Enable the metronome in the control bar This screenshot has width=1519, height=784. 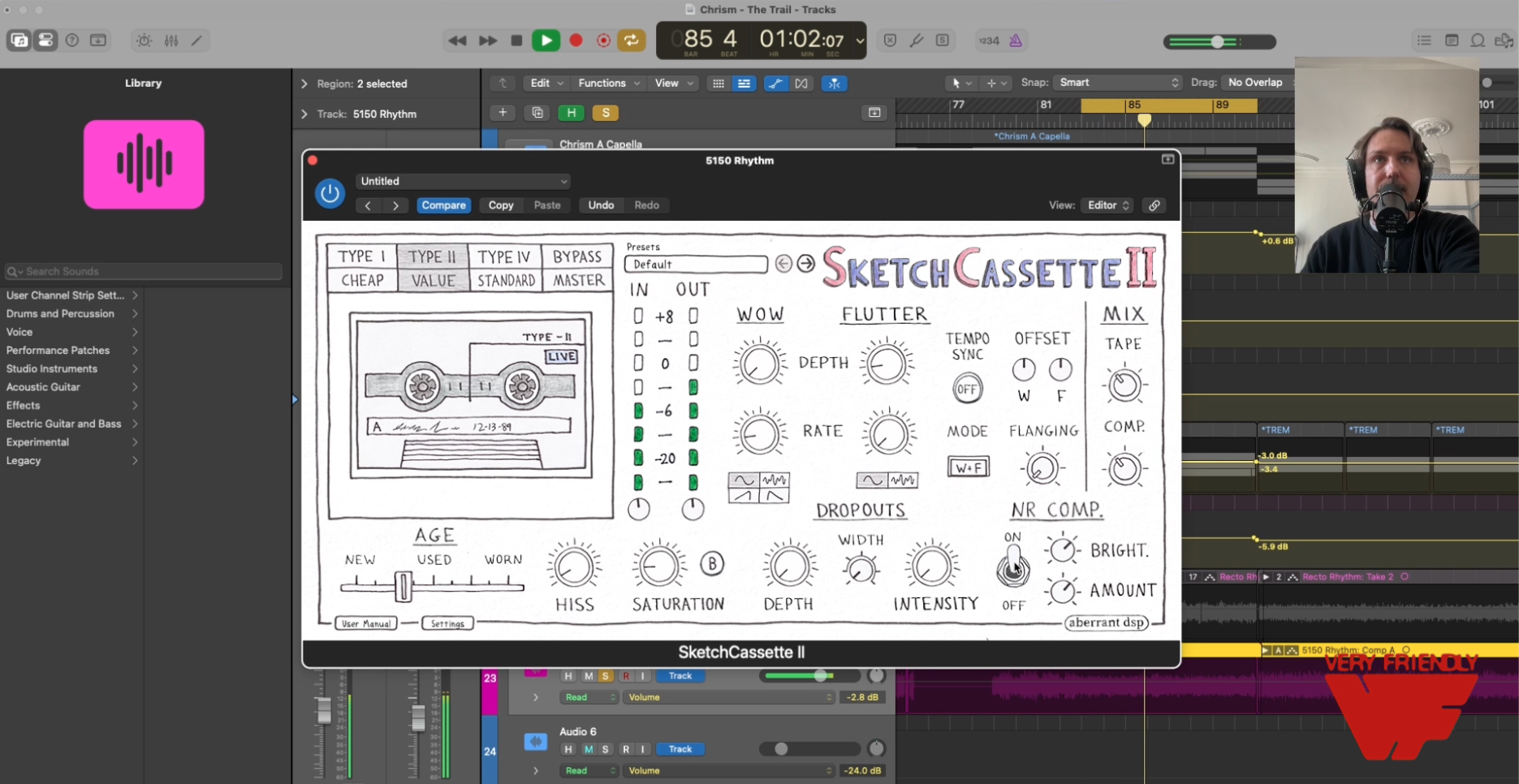1016,40
